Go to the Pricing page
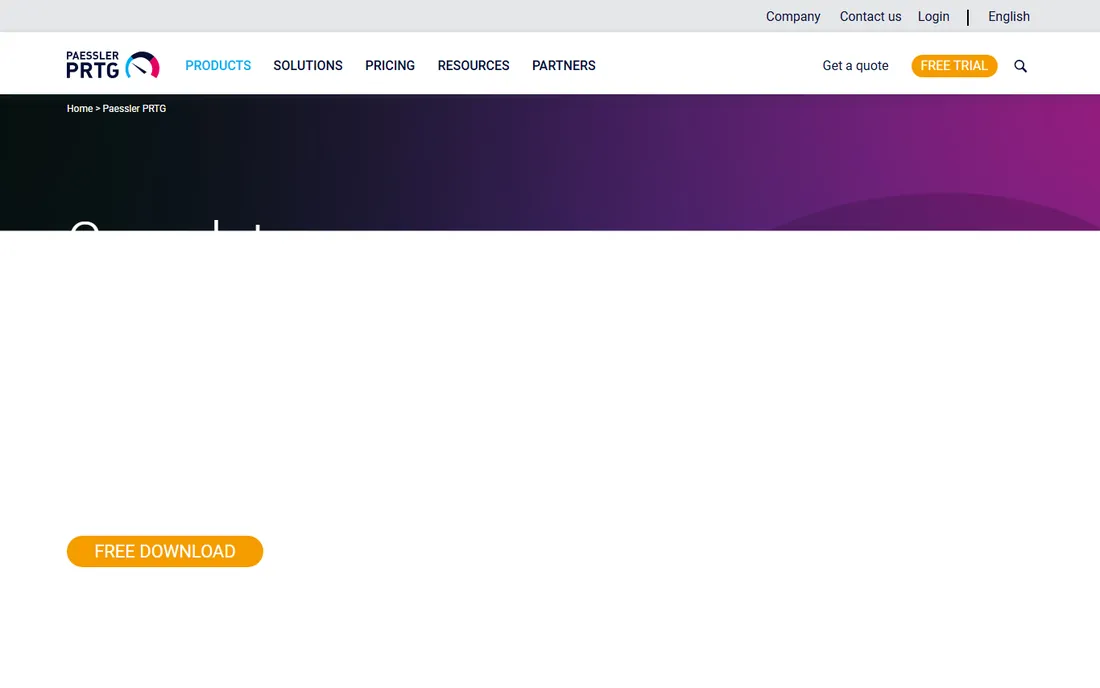This screenshot has height=688, width=1100. pos(390,65)
